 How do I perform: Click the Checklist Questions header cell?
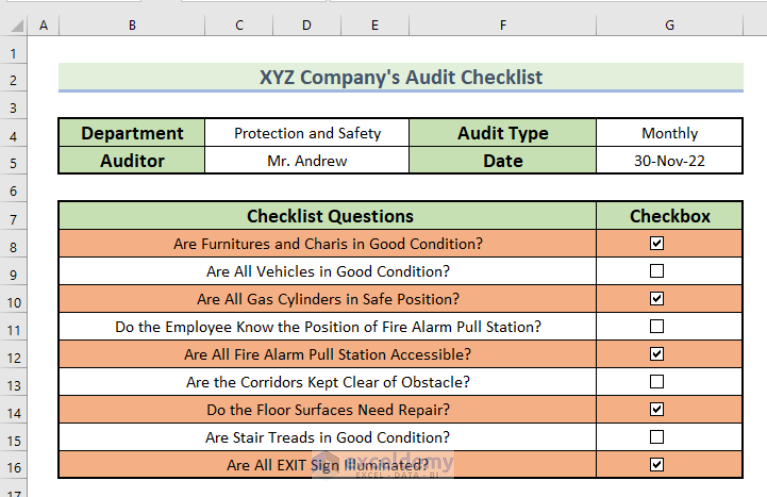click(x=329, y=216)
